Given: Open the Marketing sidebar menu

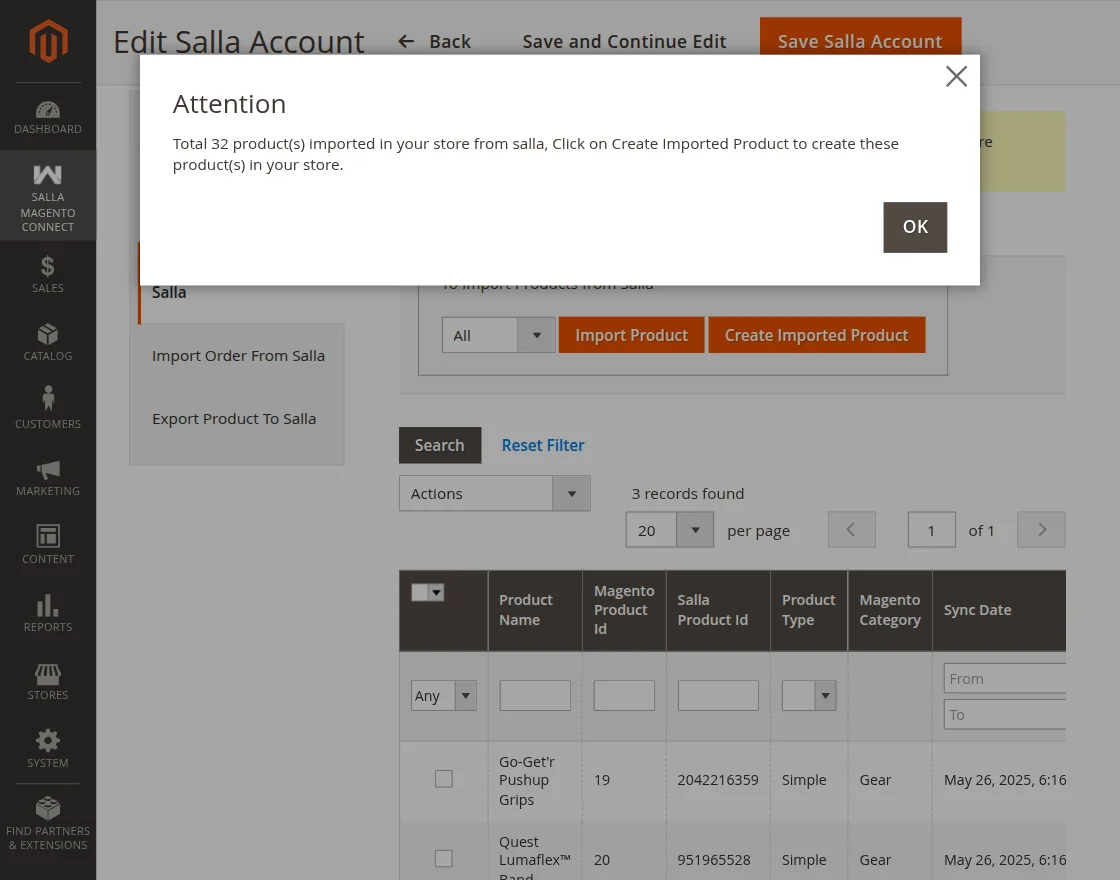Looking at the screenshot, I should tap(48, 479).
